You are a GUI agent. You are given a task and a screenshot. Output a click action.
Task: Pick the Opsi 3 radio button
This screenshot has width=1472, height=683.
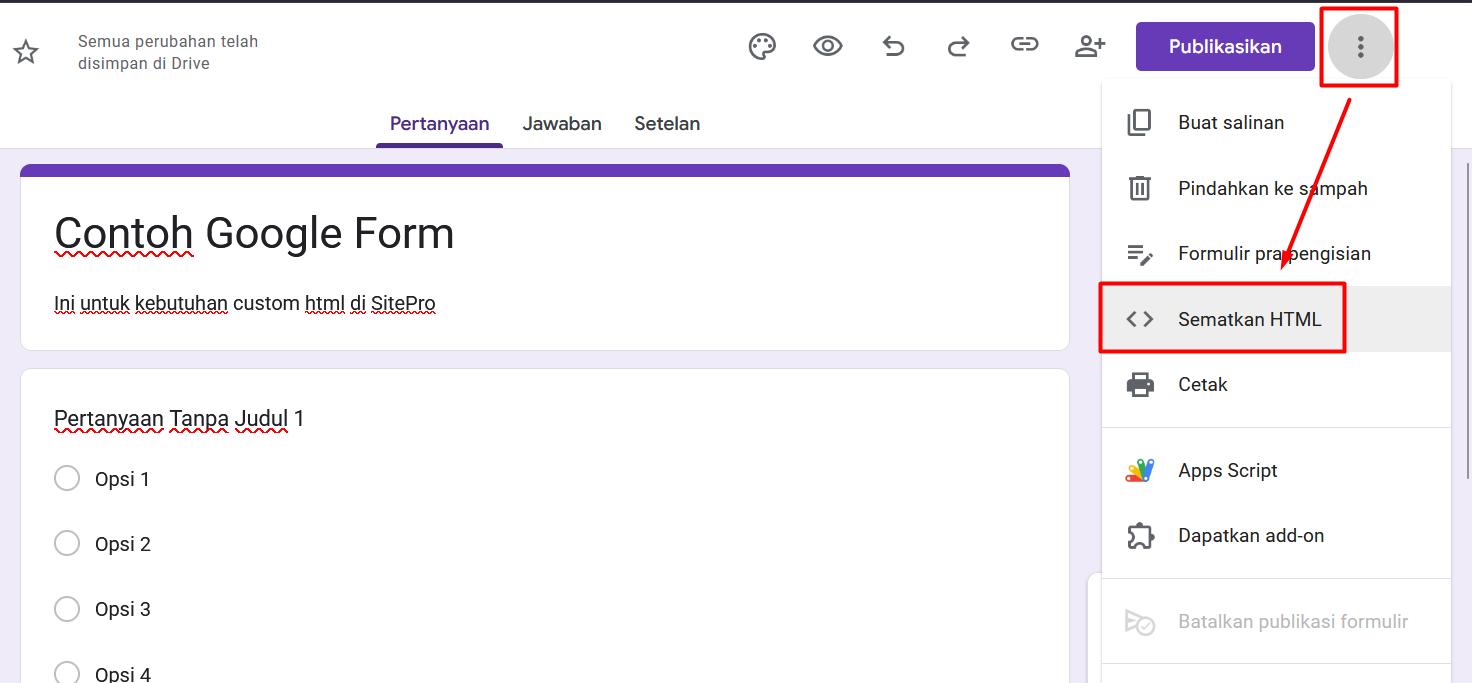pyautogui.click(x=67, y=609)
